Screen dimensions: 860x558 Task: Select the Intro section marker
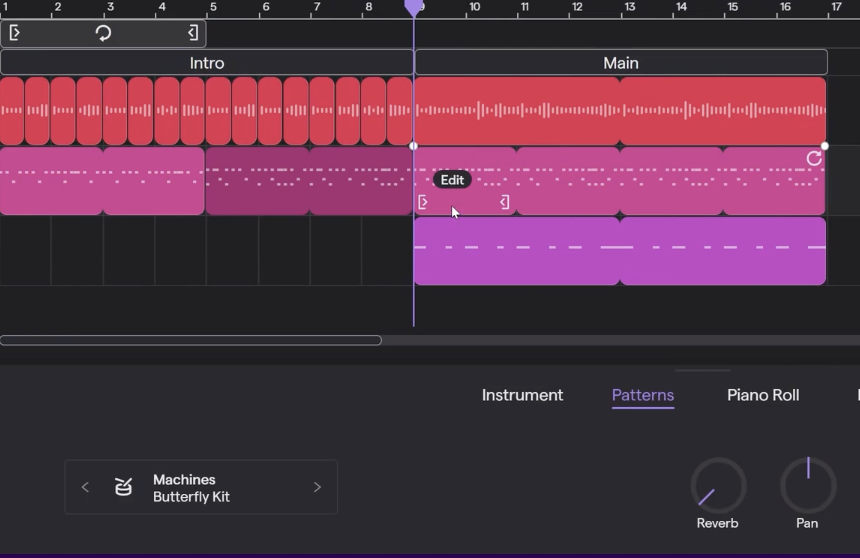(207, 63)
